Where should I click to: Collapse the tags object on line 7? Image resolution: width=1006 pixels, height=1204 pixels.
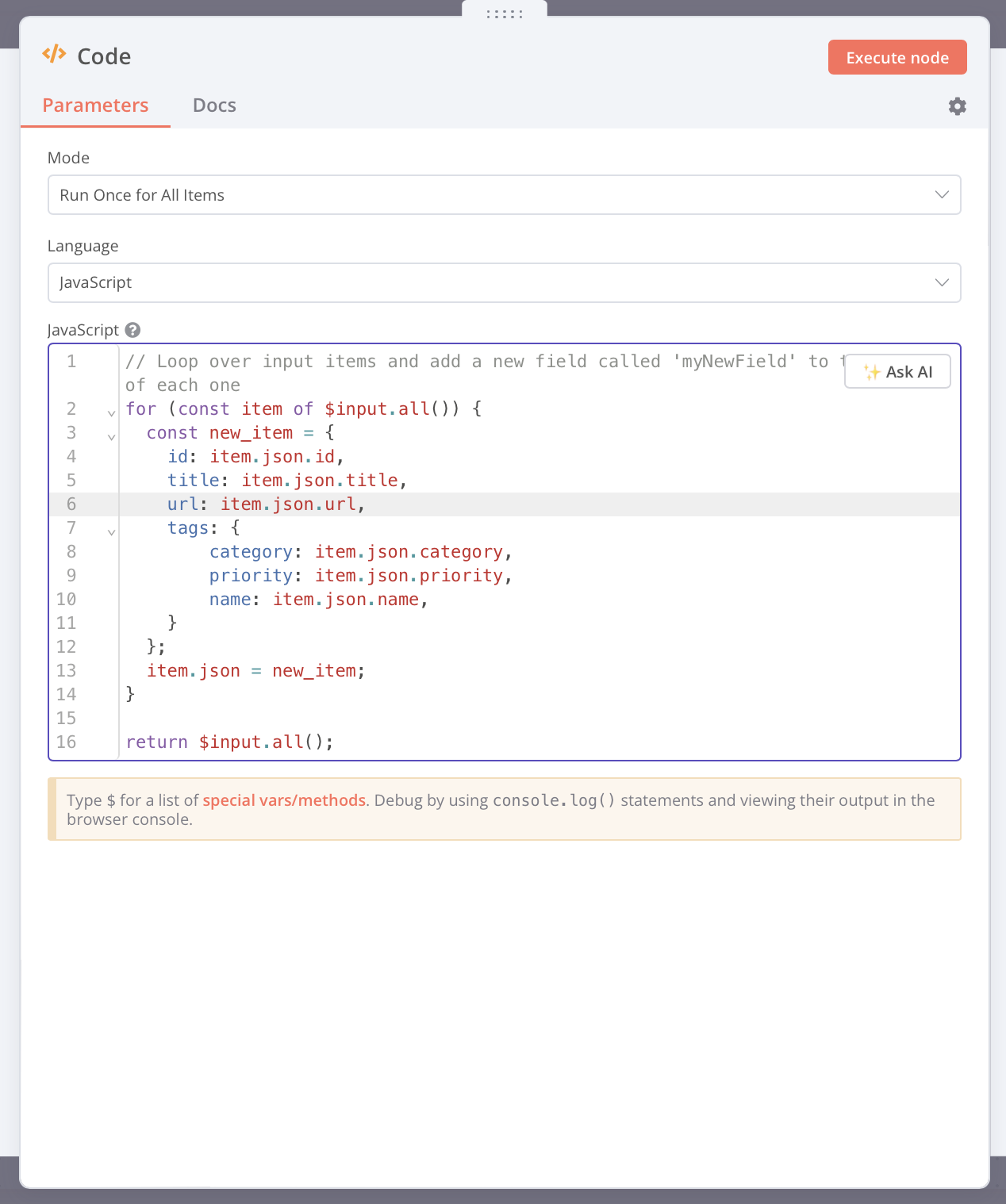point(111,532)
